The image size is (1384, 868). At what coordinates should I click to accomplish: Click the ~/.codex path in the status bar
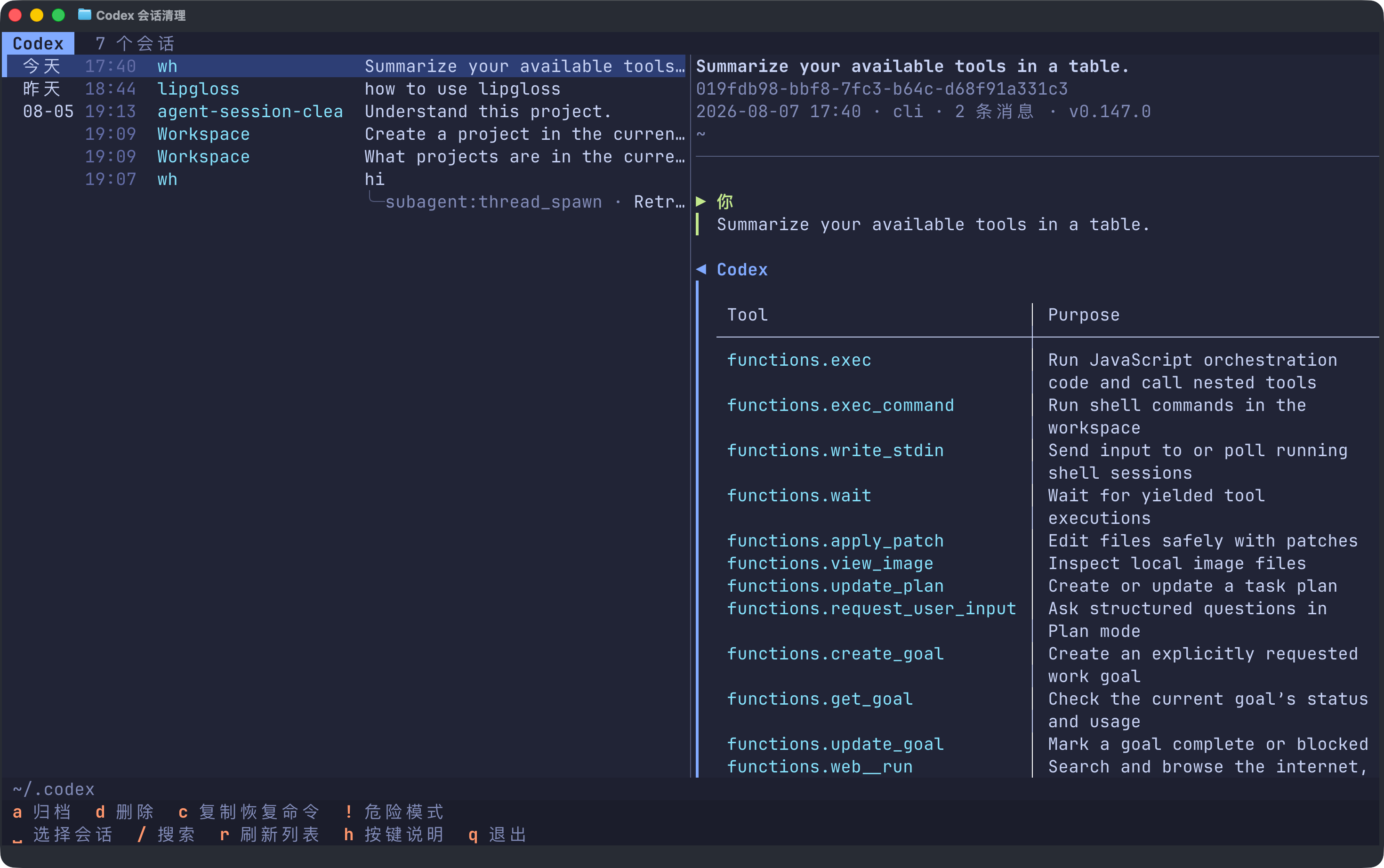tap(53, 789)
